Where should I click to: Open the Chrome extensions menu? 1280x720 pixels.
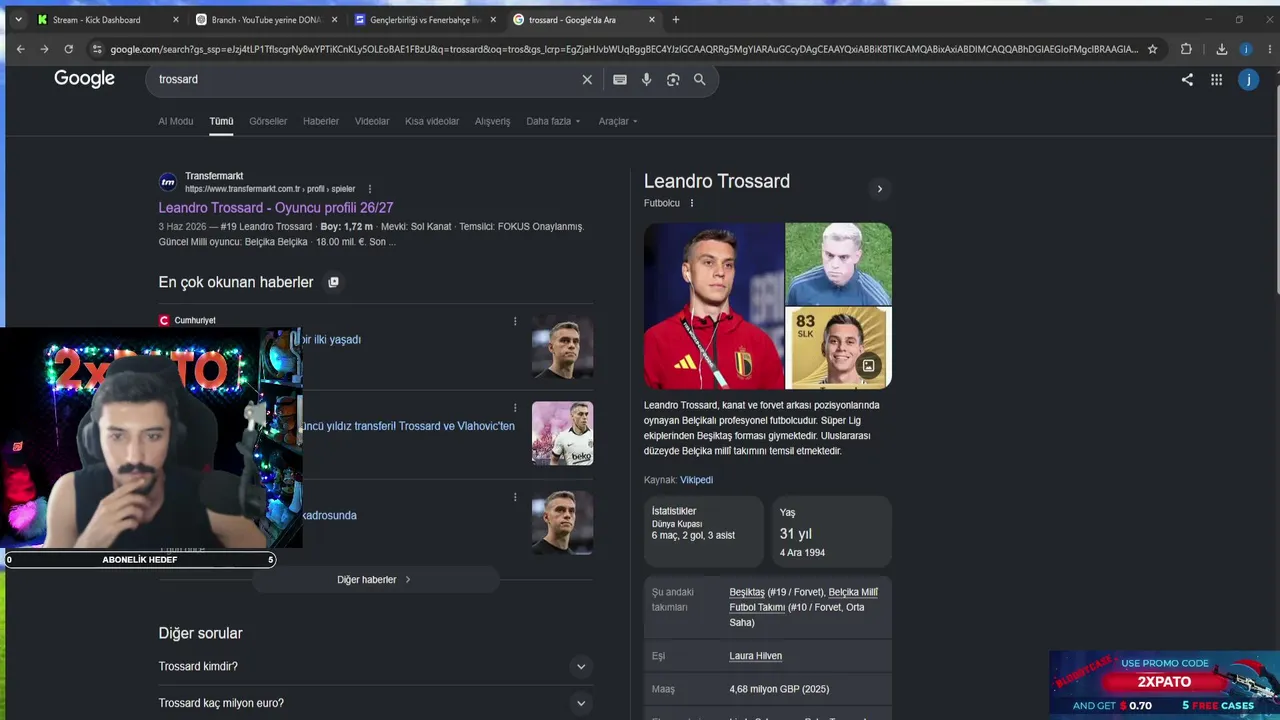1186,49
